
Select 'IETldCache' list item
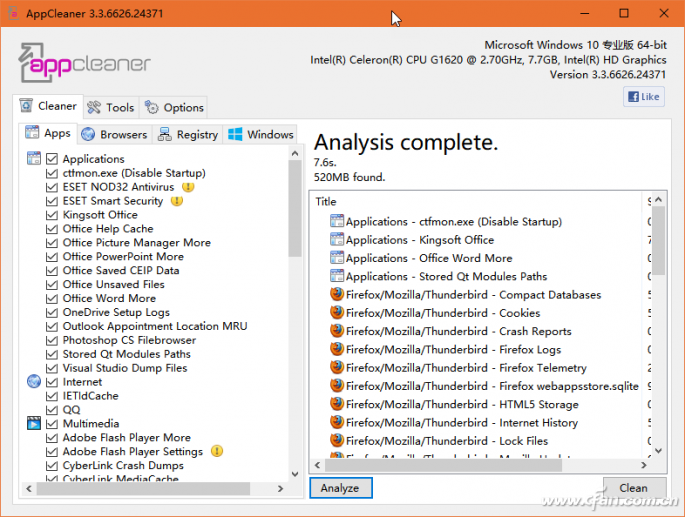(90, 396)
